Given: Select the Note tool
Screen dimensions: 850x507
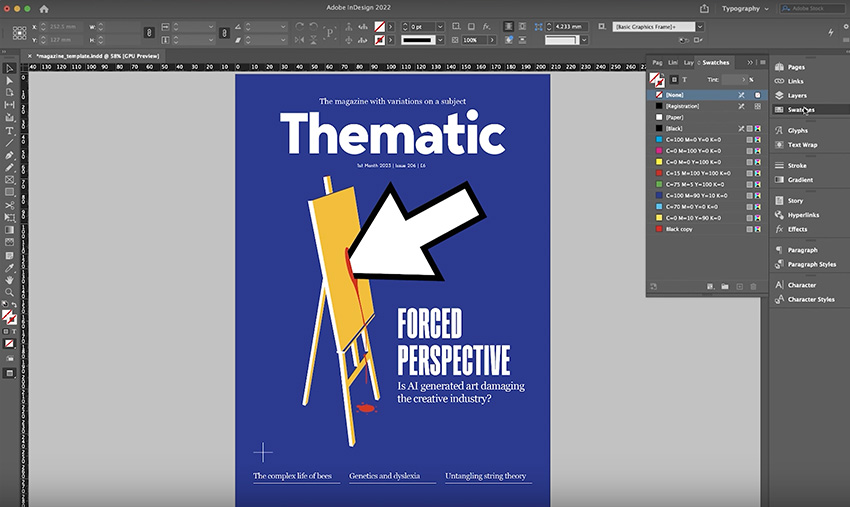Looking at the screenshot, I should (x=9, y=255).
